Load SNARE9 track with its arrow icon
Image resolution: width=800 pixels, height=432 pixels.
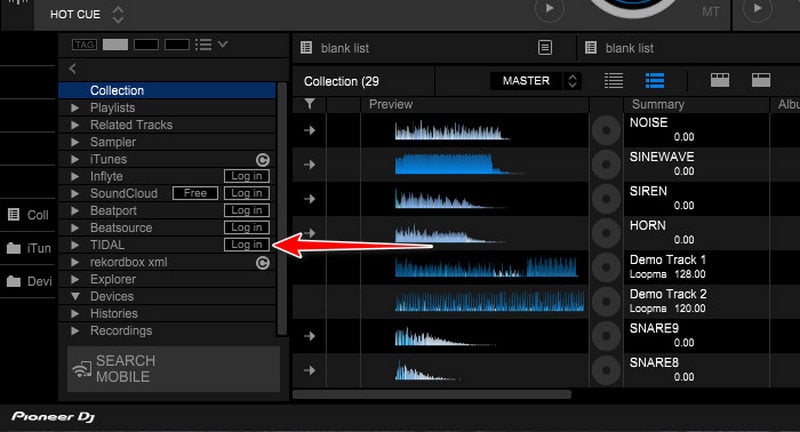click(x=310, y=336)
